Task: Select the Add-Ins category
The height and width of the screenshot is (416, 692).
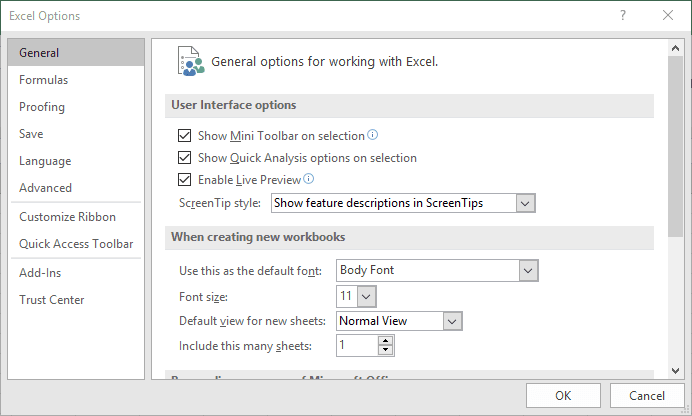Action: click(76, 273)
